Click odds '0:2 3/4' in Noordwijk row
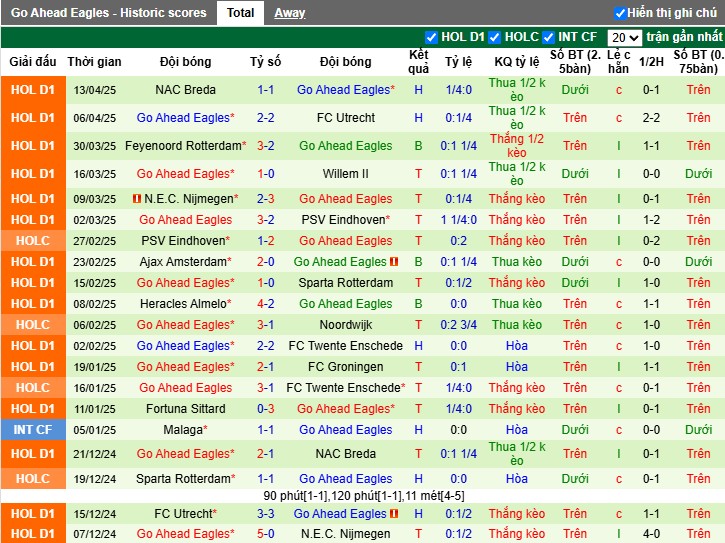Image resolution: width=725 pixels, height=543 pixels. pos(458,325)
